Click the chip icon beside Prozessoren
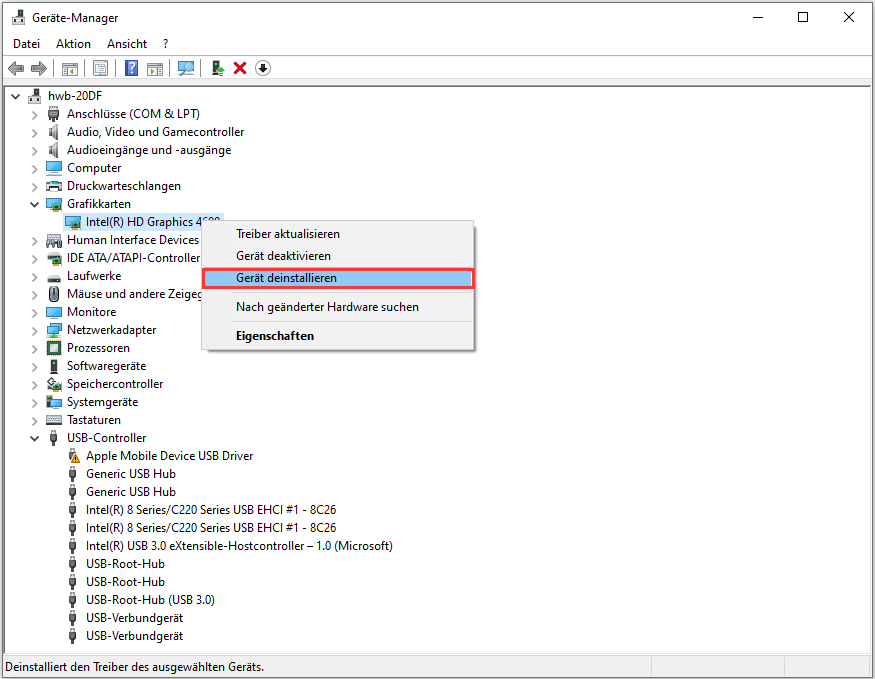The width and height of the screenshot is (875, 679). click(54, 348)
